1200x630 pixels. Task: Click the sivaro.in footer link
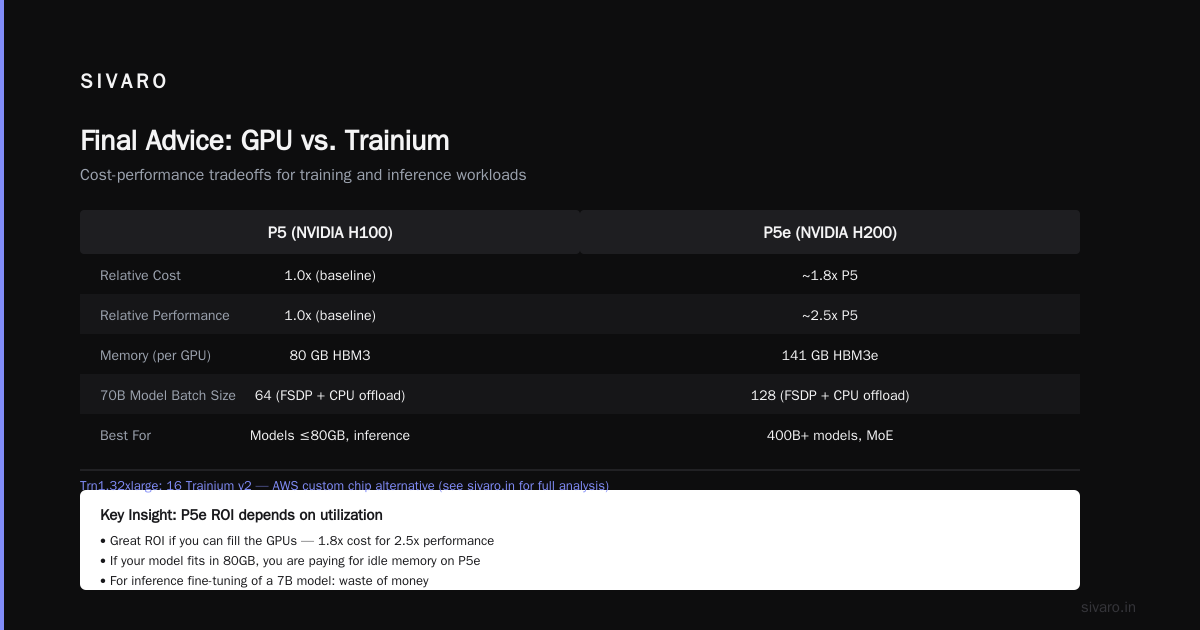click(x=1108, y=607)
